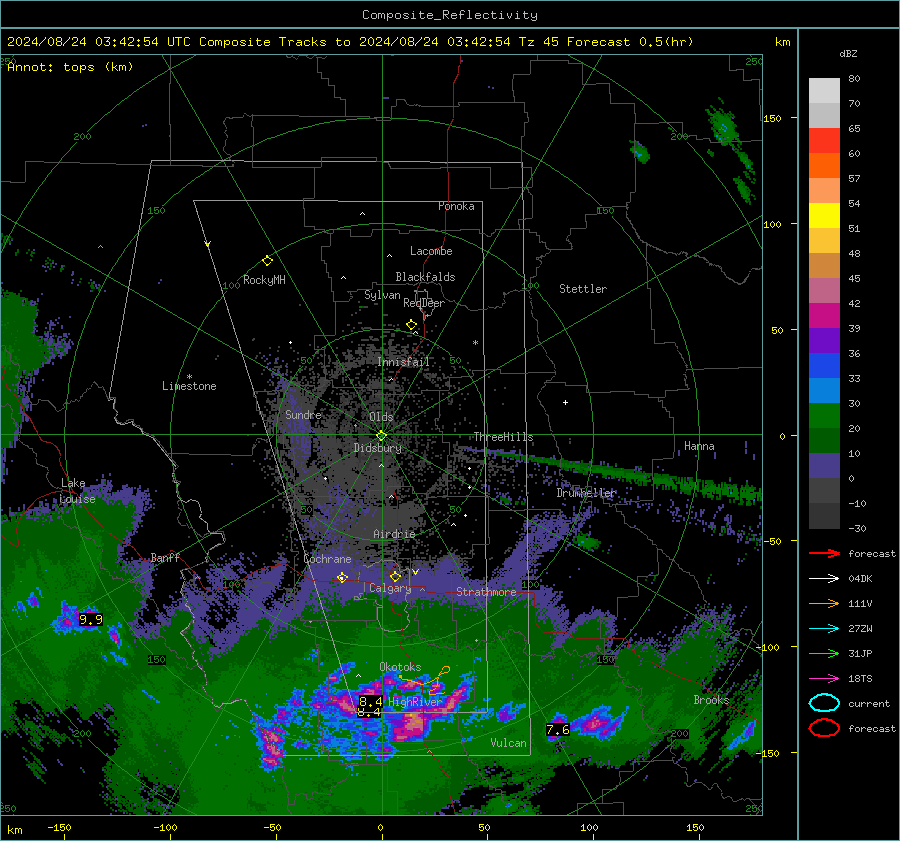The height and width of the screenshot is (841, 900).
Task: Click the orange 111V arrow in legend
Action: [824, 603]
